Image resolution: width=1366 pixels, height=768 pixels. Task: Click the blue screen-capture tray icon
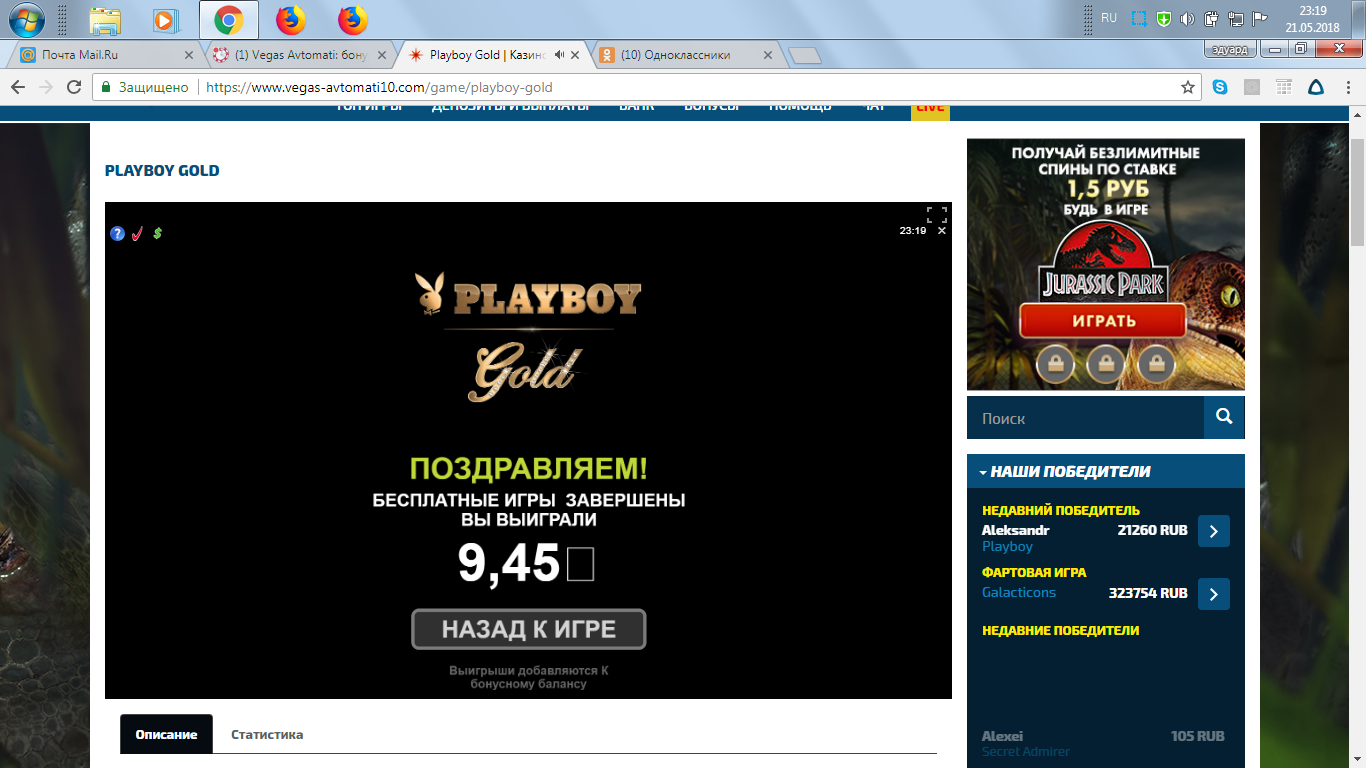coord(1139,19)
